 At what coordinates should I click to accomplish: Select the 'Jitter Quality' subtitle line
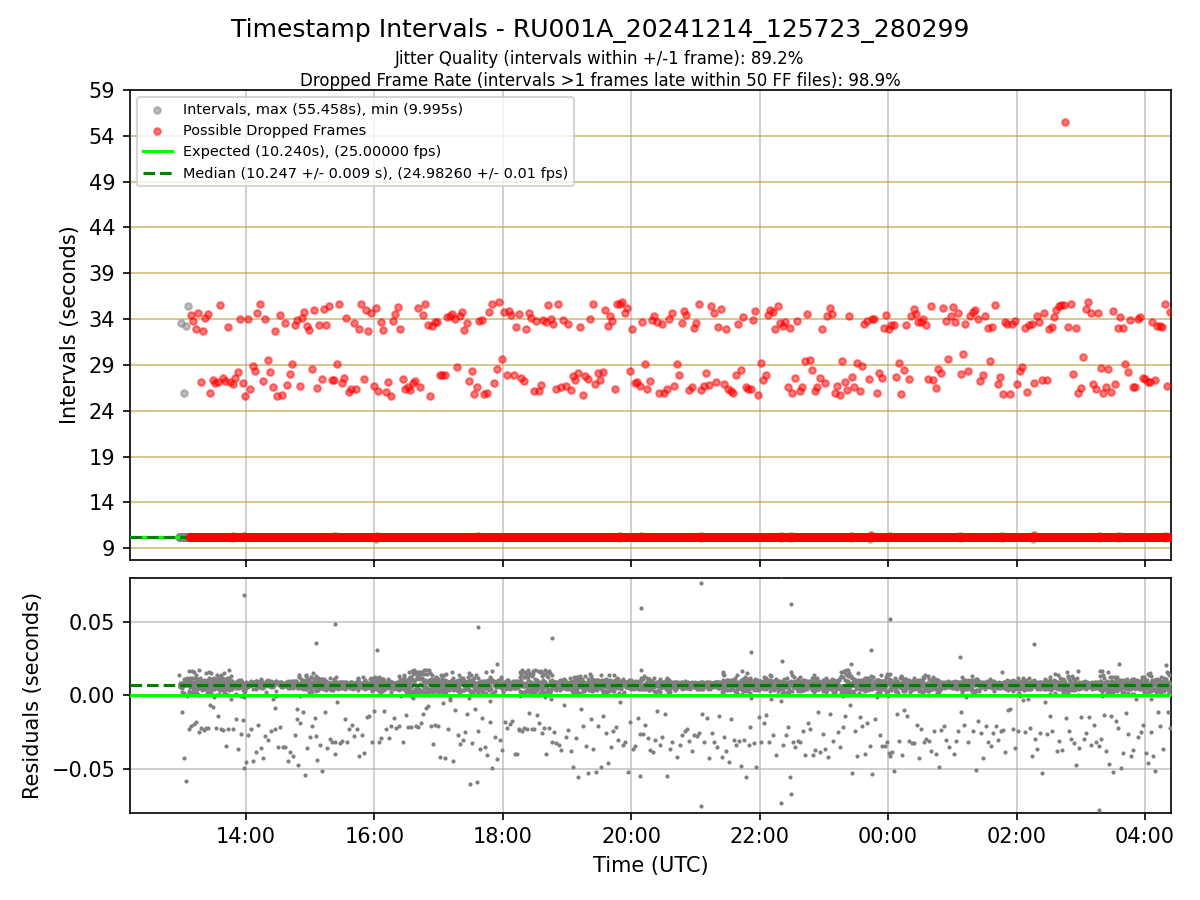pos(599,58)
